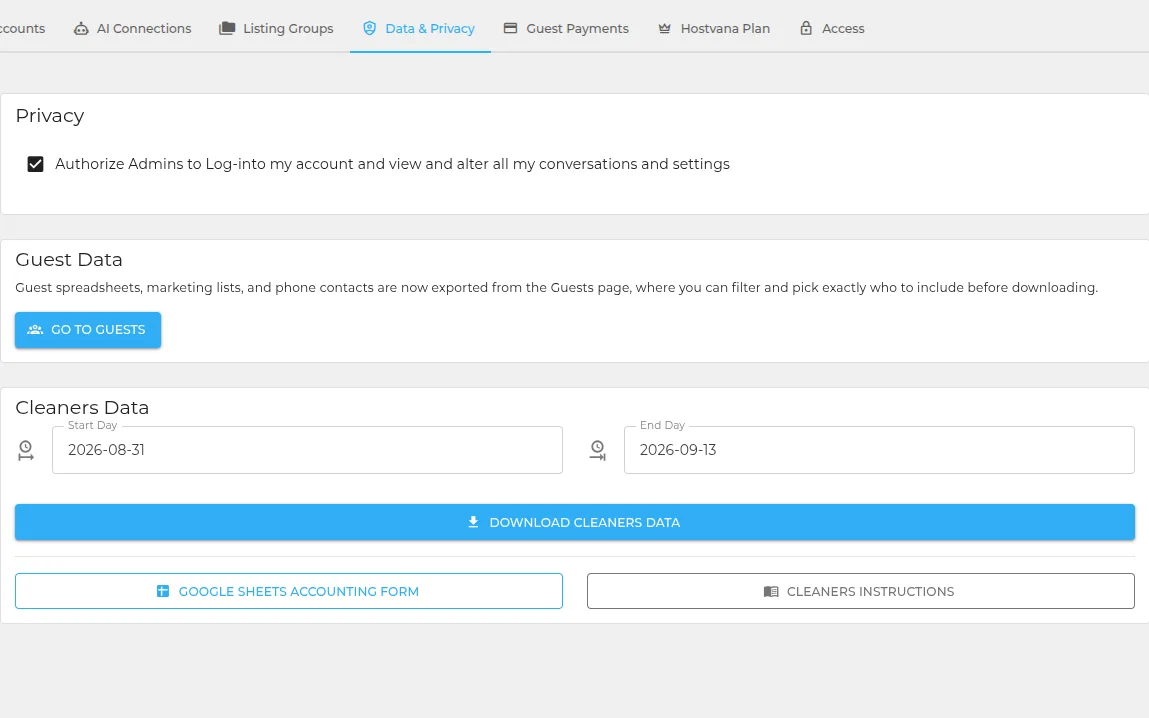Click the folder icon for Listing Groups
1149x718 pixels.
[x=227, y=29]
